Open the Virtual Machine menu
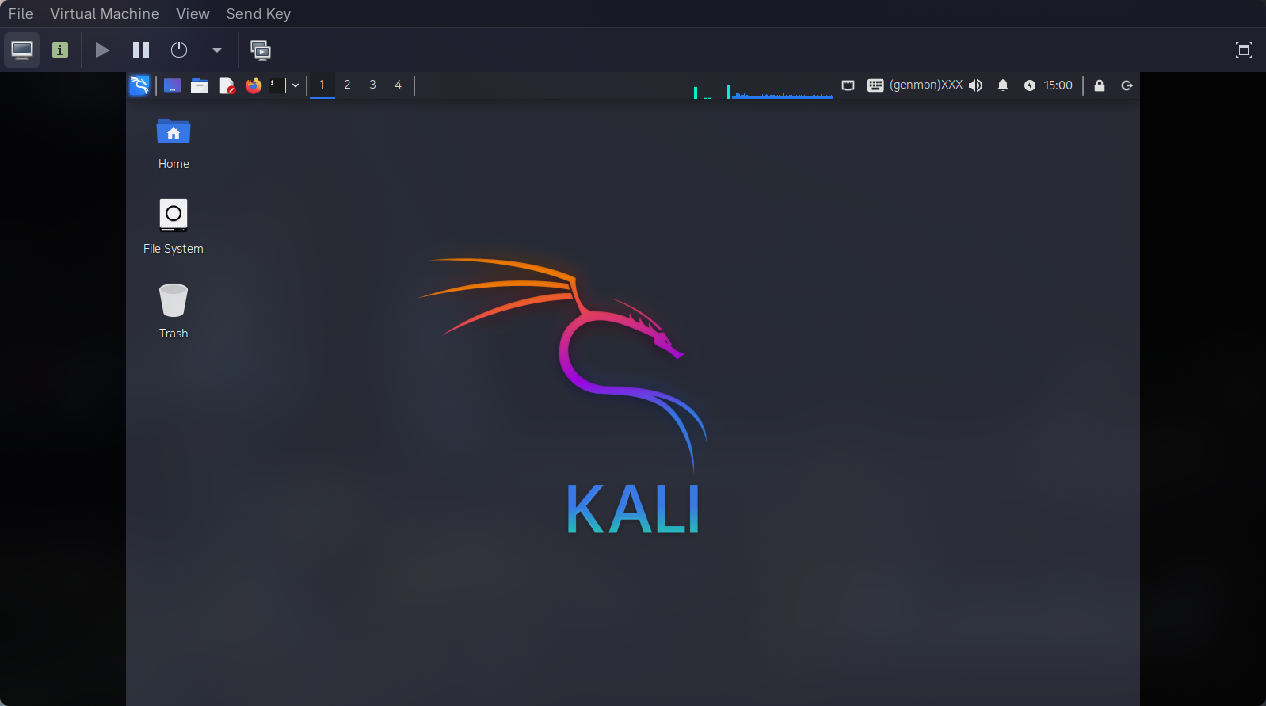1266x706 pixels. (104, 13)
